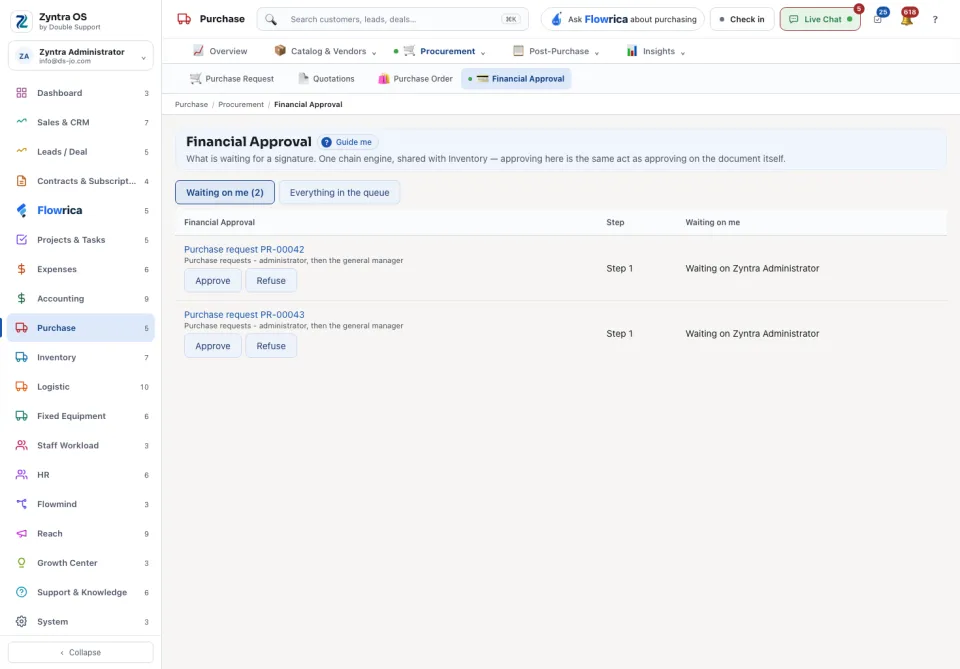Open the Purchase request PR-00043 link
The image size is (960, 669).
click(244, 315)
